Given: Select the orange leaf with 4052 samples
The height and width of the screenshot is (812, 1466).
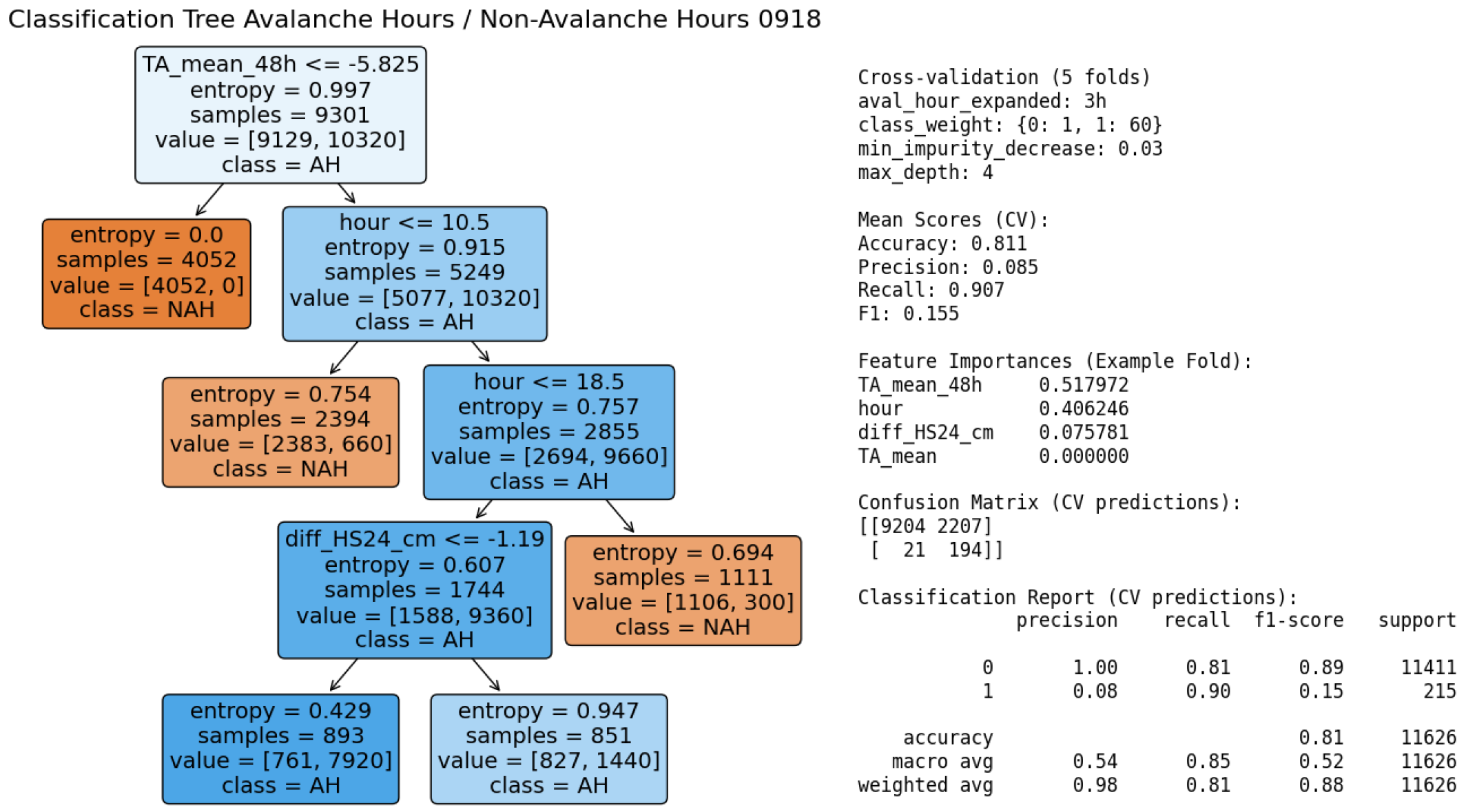Looking at the screenshot, I should [x=146, y=273].
